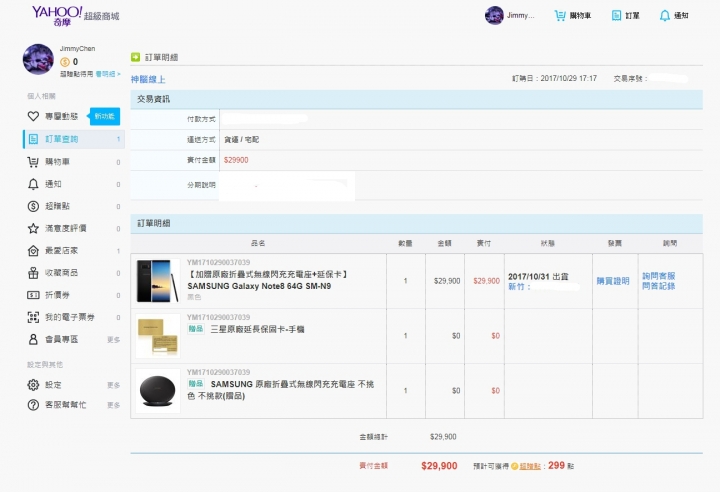Click the green arrow icon beside 訂單明細 title
Image resolution: width=720 pixels, height=492 pixels.
click(135, 57)
